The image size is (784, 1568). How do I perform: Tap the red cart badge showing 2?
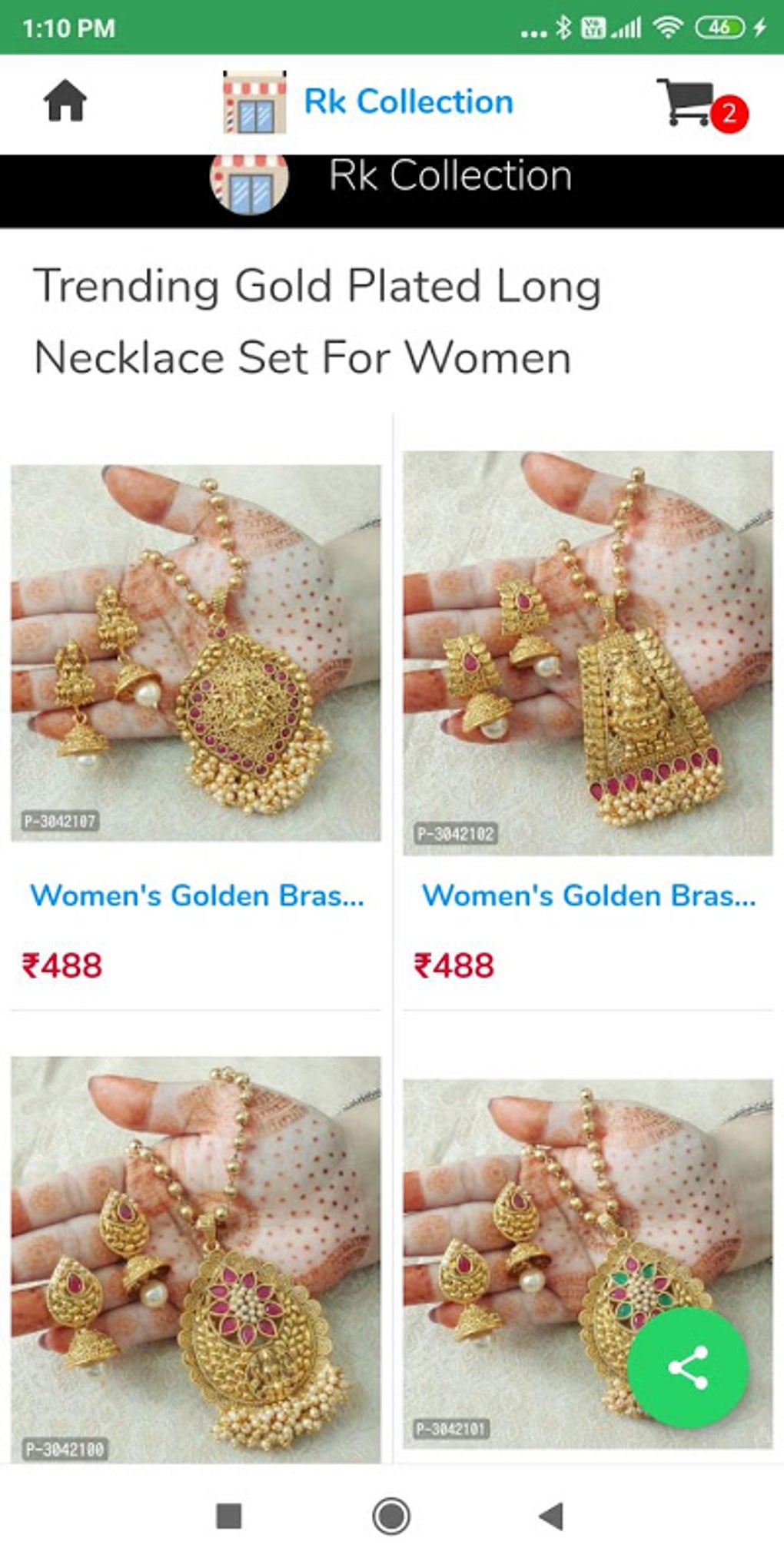(x=729, y=115)
